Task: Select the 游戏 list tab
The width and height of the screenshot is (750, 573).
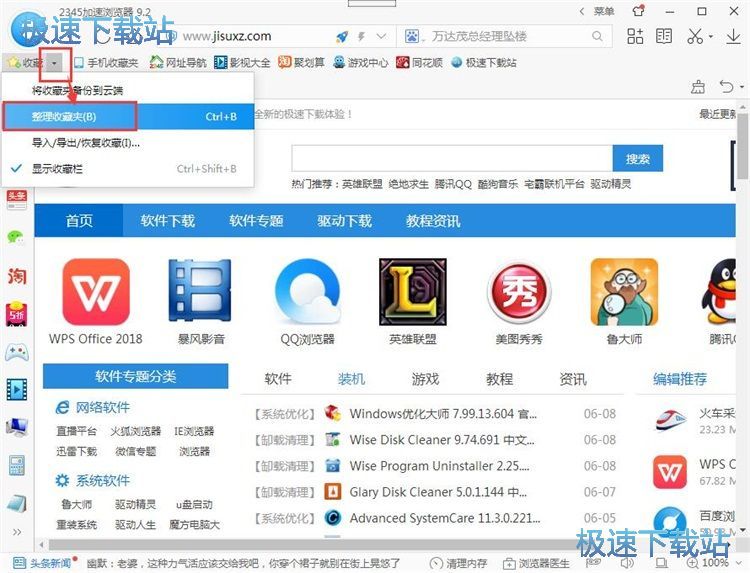Action: coord(425,379)
